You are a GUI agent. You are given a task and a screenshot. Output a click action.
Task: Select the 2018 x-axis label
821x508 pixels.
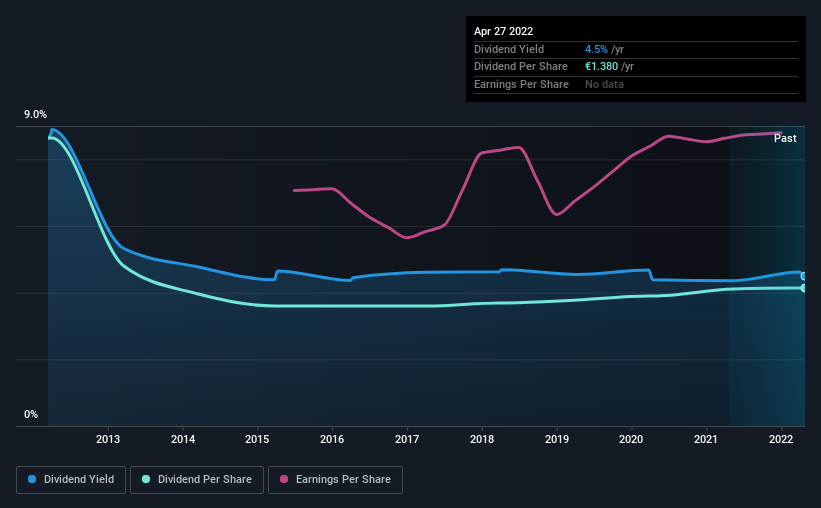click(482, 439)
